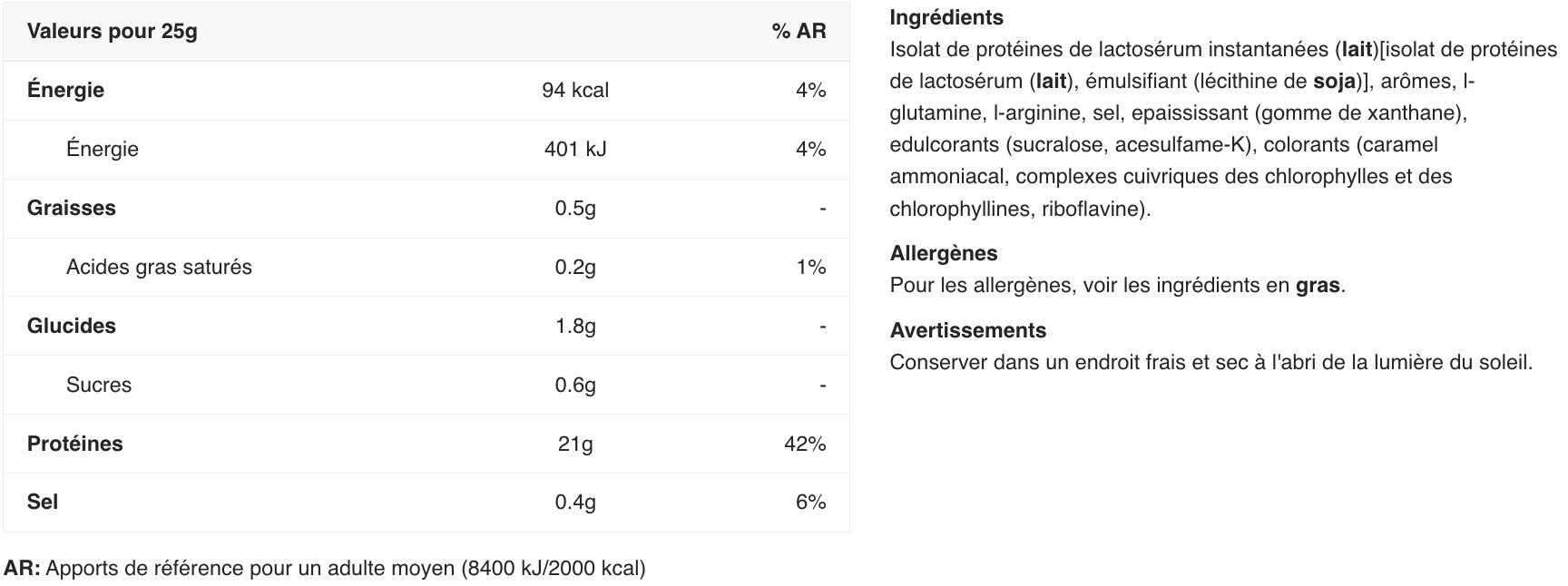Click the "Glucides" row label
This screenshot has width=1568, height=586.
click(x=72, y=326)
